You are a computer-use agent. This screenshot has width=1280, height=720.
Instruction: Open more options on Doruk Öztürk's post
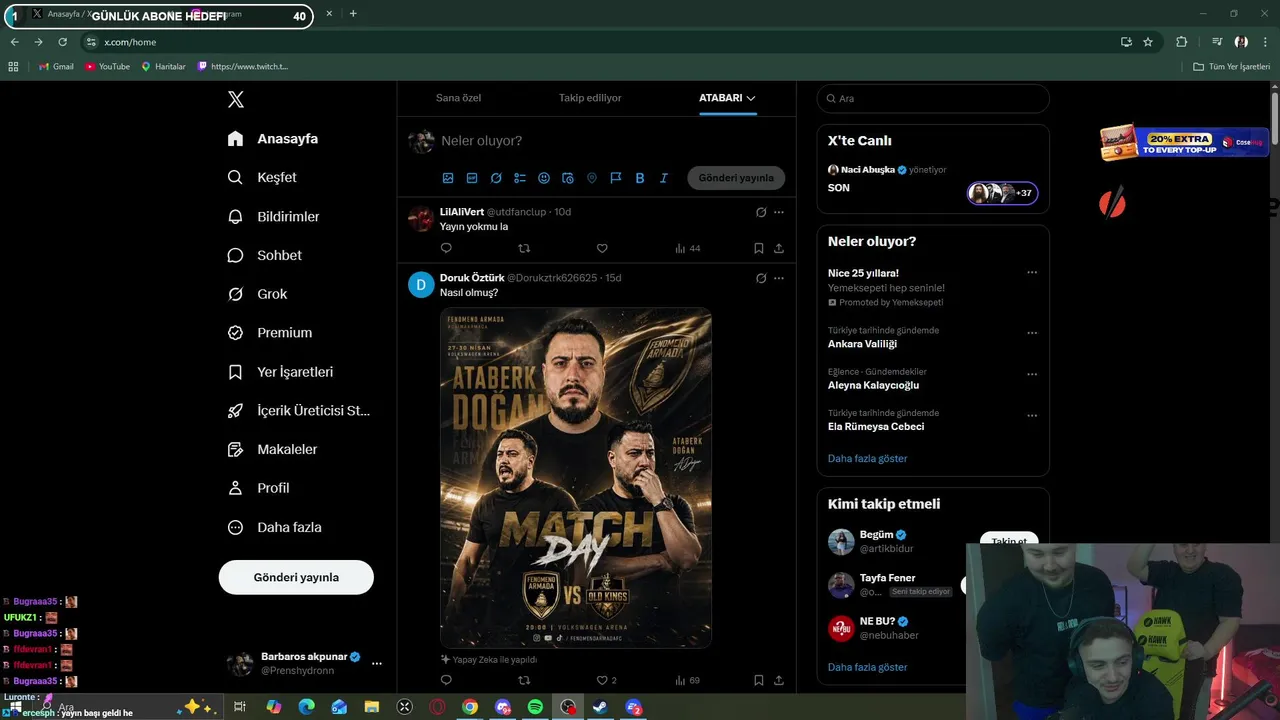(x=779, y=278)
